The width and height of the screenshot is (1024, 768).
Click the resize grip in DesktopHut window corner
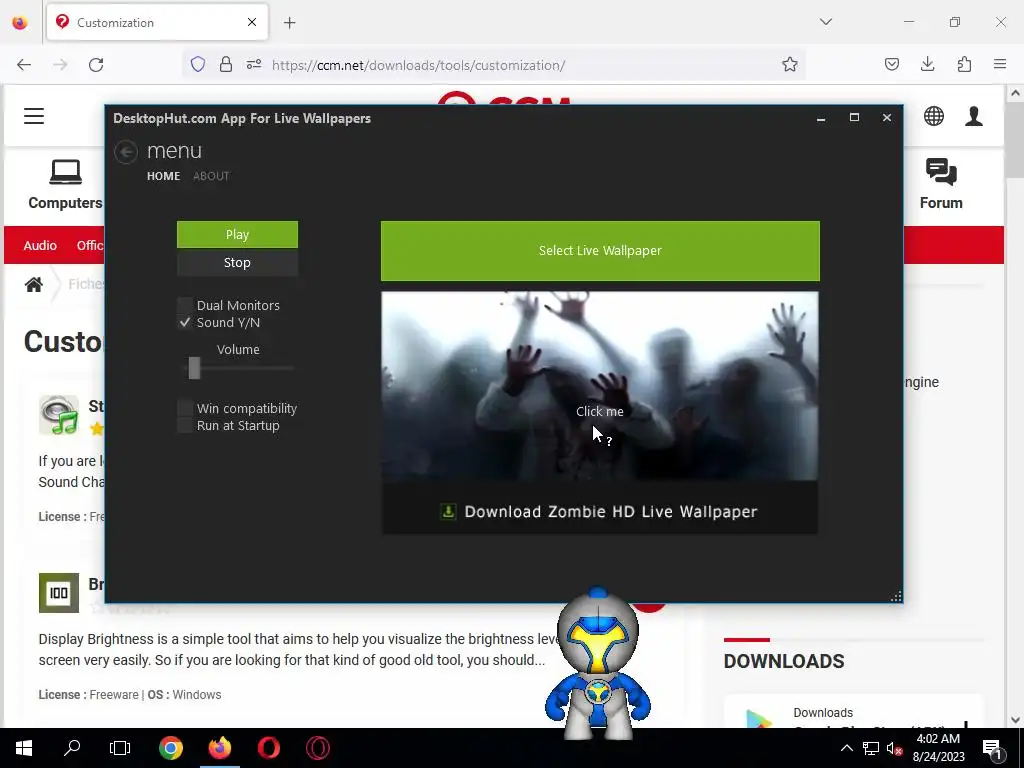[896, 596]
